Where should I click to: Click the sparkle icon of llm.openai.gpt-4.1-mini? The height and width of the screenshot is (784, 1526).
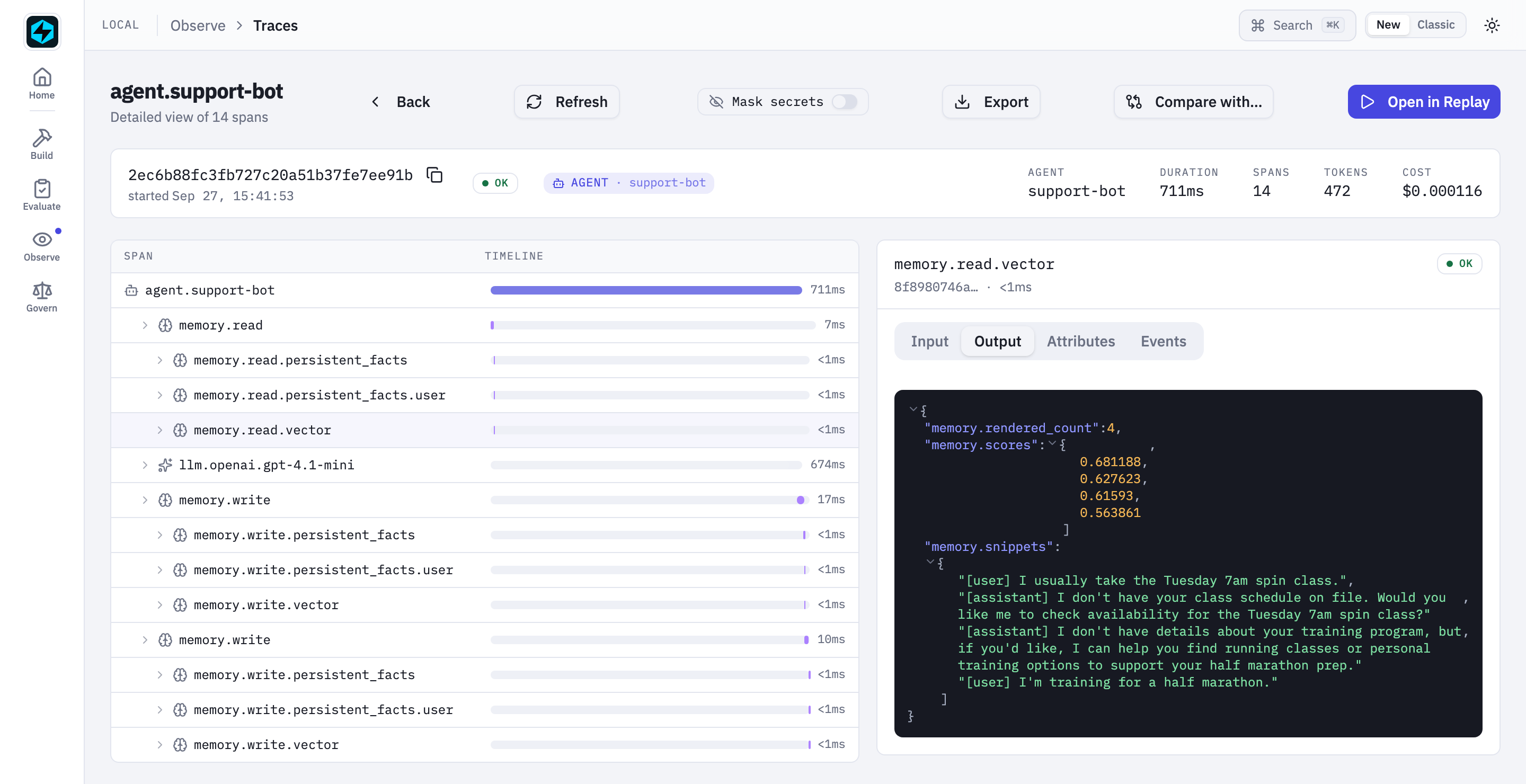[x=165, y=465]
